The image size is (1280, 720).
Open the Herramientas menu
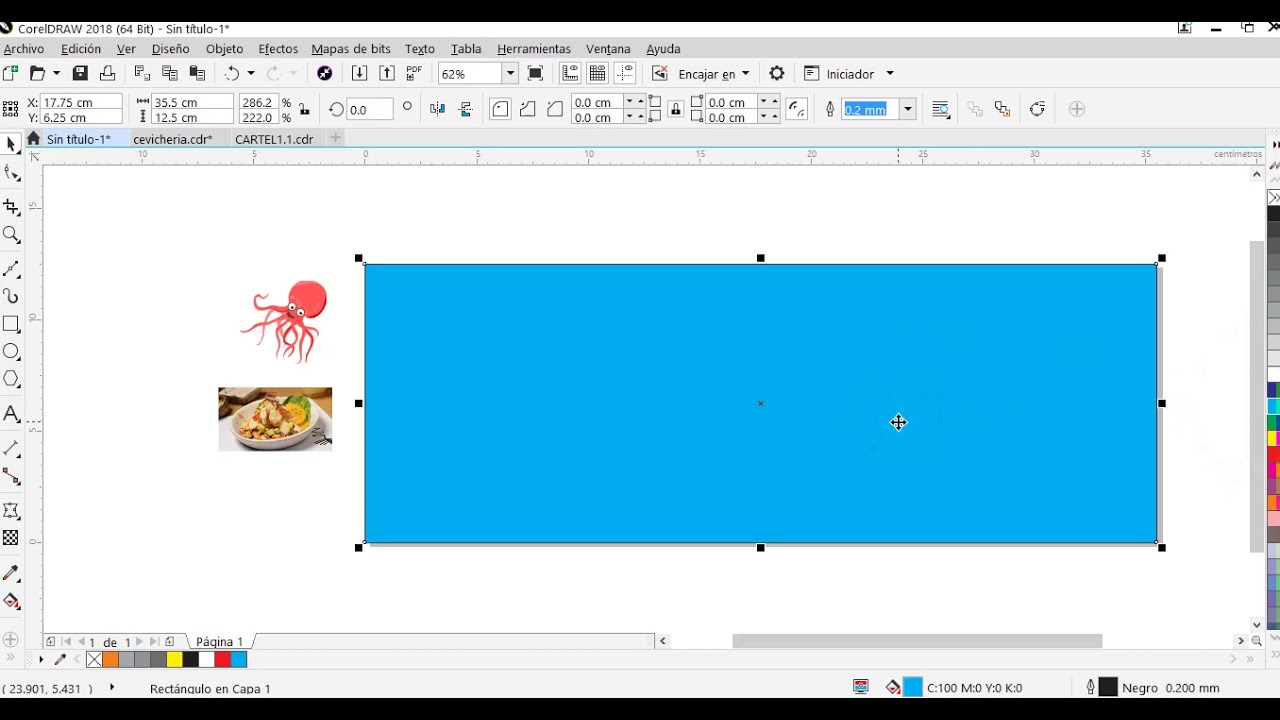(x=534, y=48)
